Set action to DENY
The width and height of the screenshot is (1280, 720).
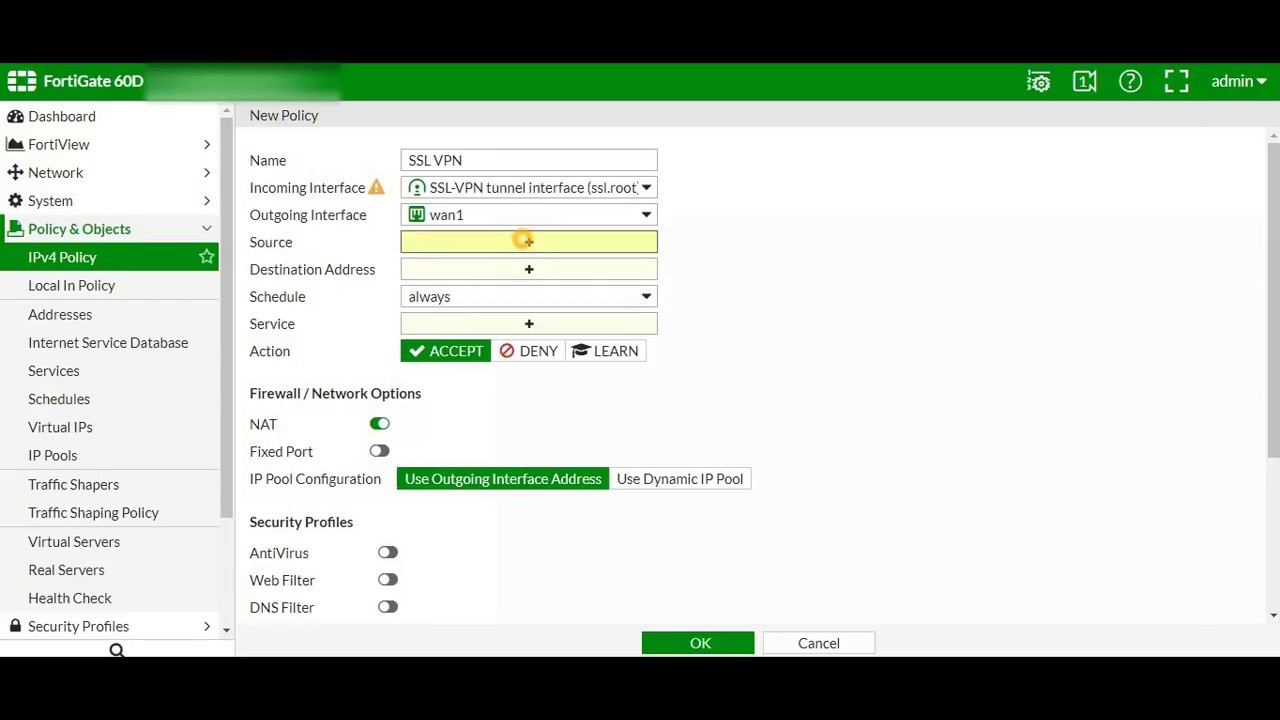[x=528, y=351]
